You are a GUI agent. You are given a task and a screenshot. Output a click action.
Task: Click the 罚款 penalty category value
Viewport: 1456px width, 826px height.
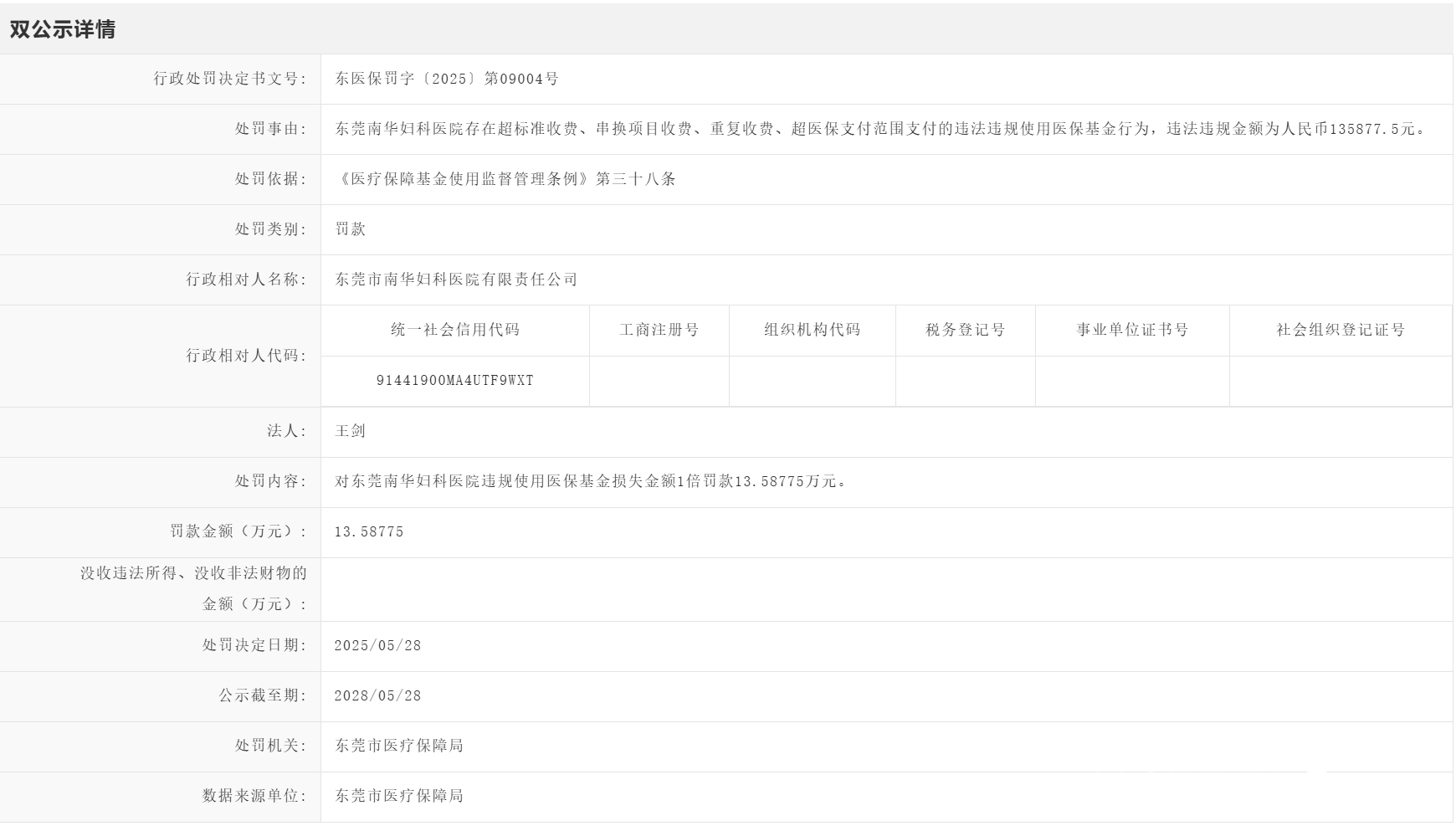(351, 229)
